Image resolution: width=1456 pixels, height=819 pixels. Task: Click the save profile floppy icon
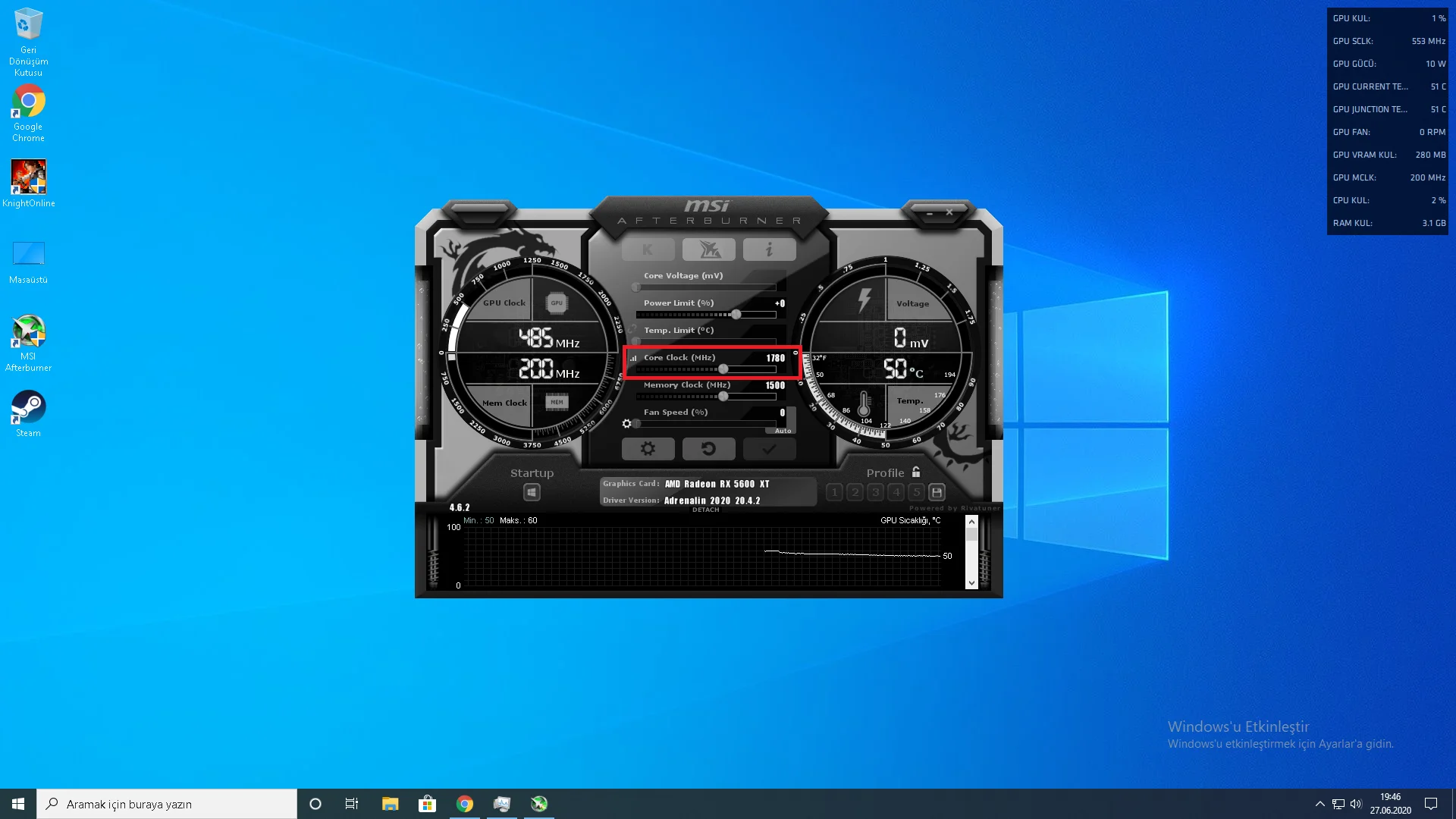click(x=937, y=492)
